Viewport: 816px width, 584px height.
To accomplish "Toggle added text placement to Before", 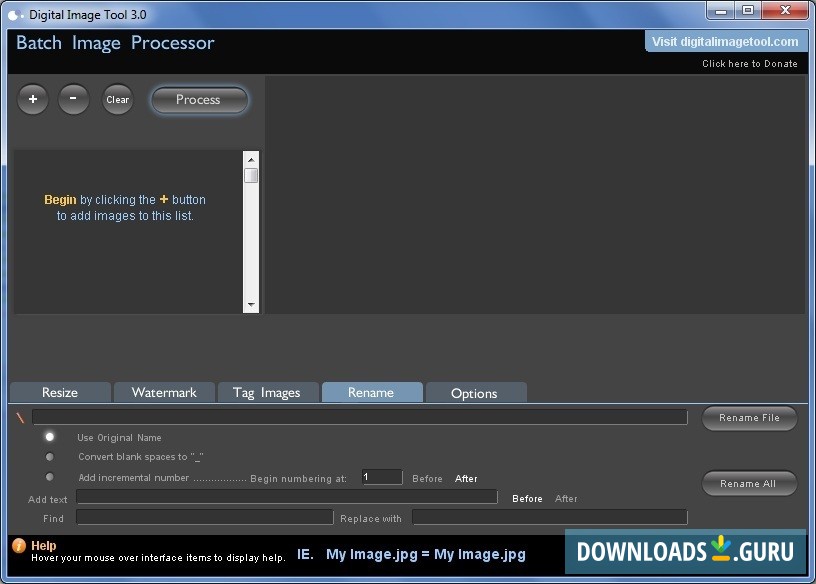I will pyautogui.click(x=527, y=498).
